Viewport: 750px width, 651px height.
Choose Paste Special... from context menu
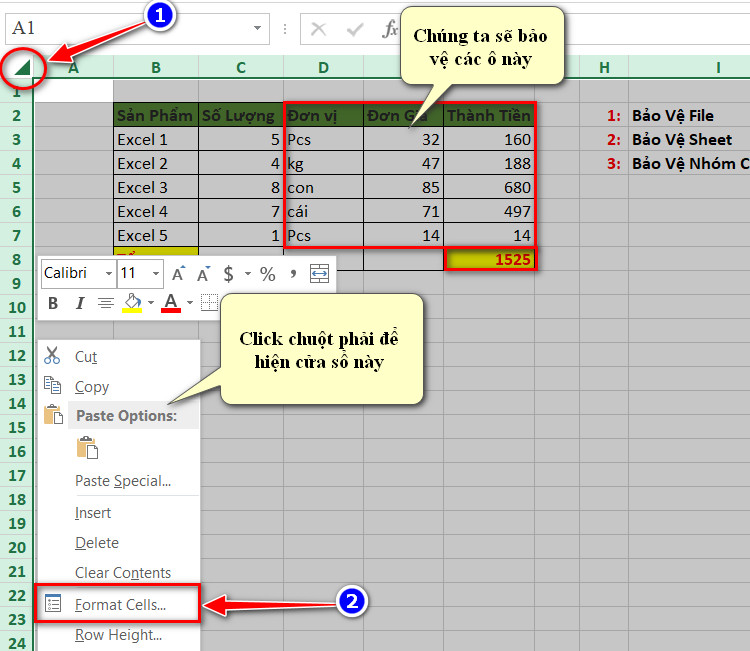click(x=119, y=480)
